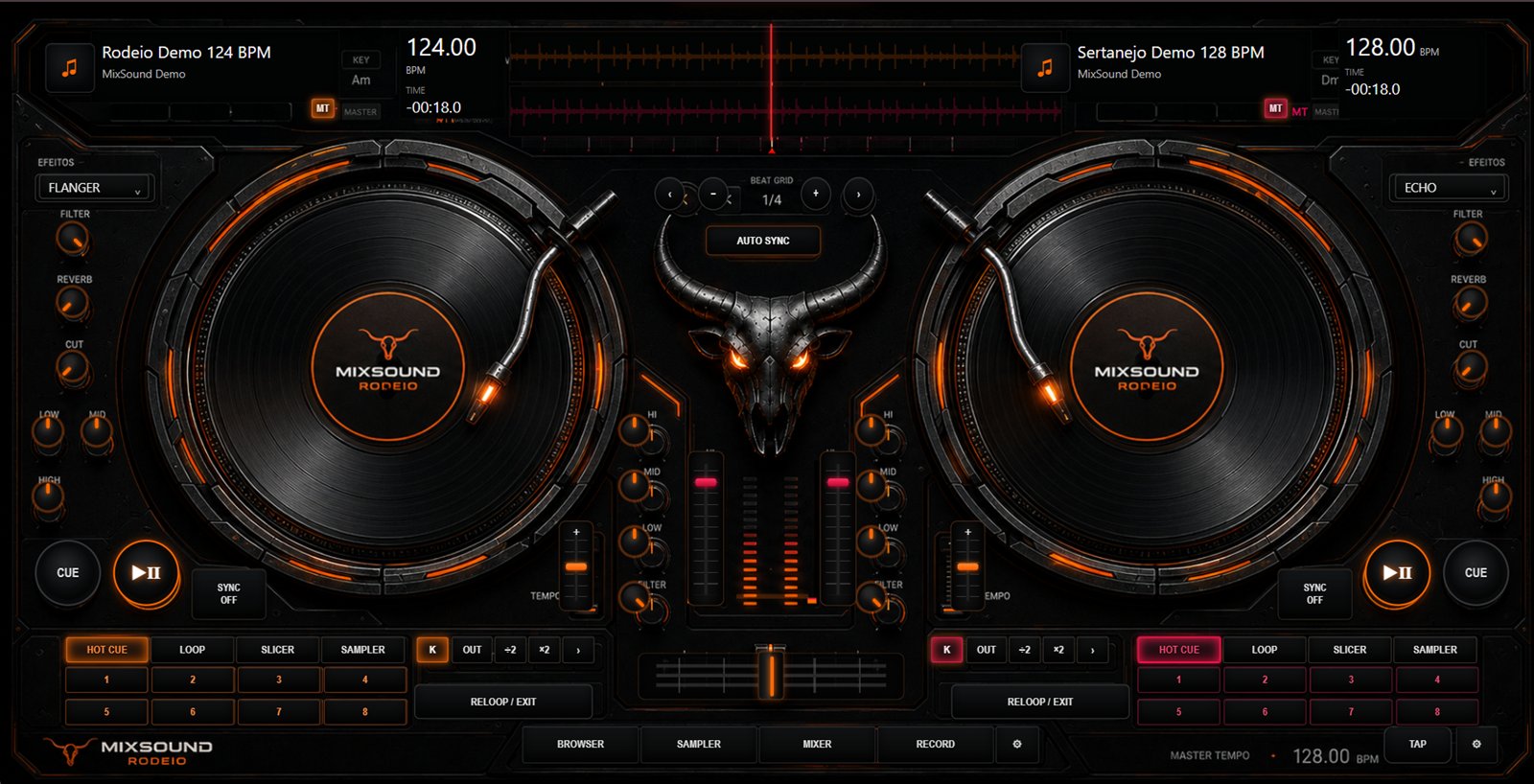Open the MIXER panel
Viewport: 1534px width, 784px height.
coord(817,744)
